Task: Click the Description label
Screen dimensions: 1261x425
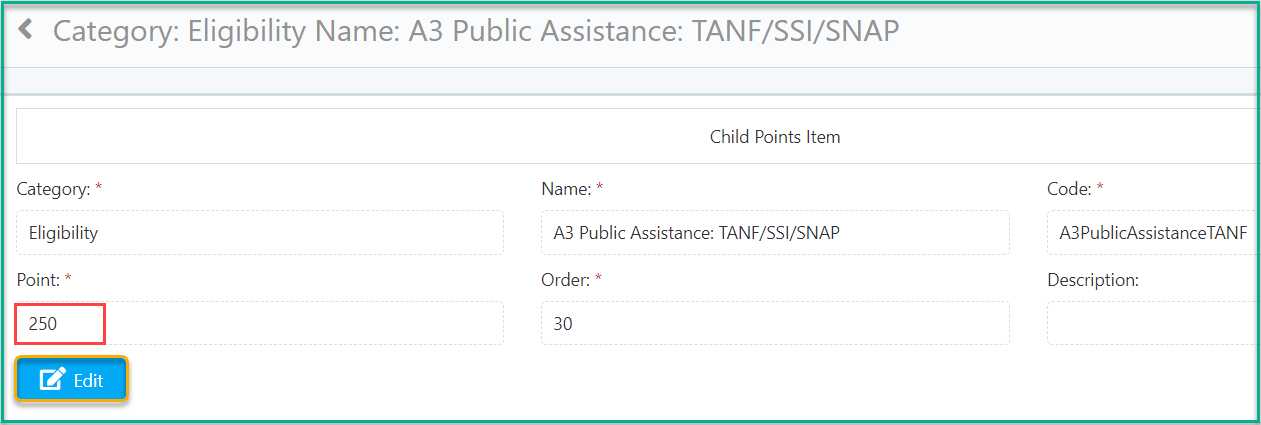Action: (x=1093, y=280)
